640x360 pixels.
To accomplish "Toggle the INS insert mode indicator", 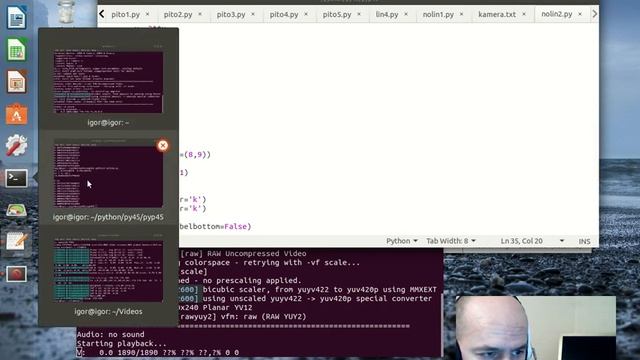I will pyautogui.click(x=584, y=241).
